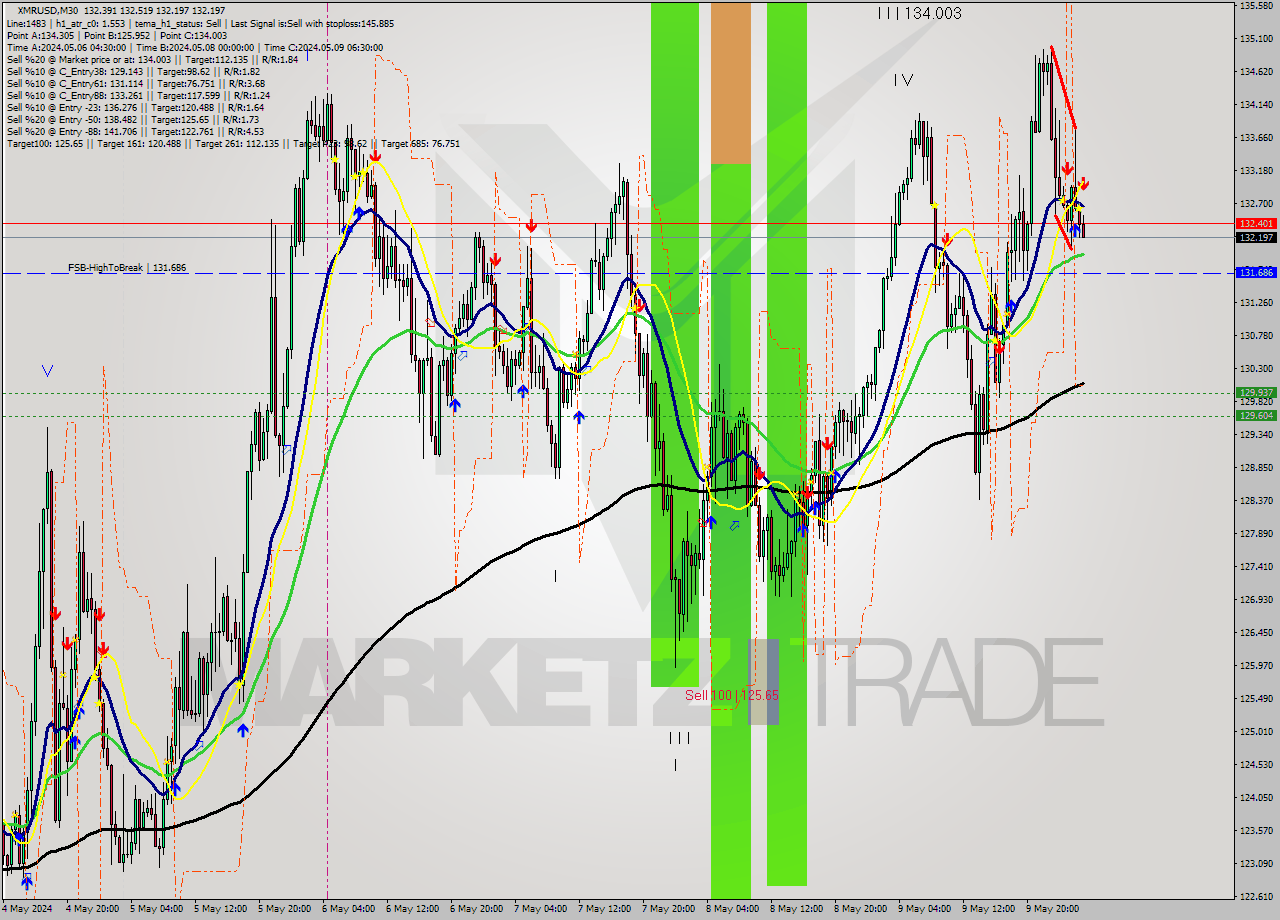
Task: Click the 'Sell %10 @ C_Entry38: 129.143' line
Action: pos(133,71)
